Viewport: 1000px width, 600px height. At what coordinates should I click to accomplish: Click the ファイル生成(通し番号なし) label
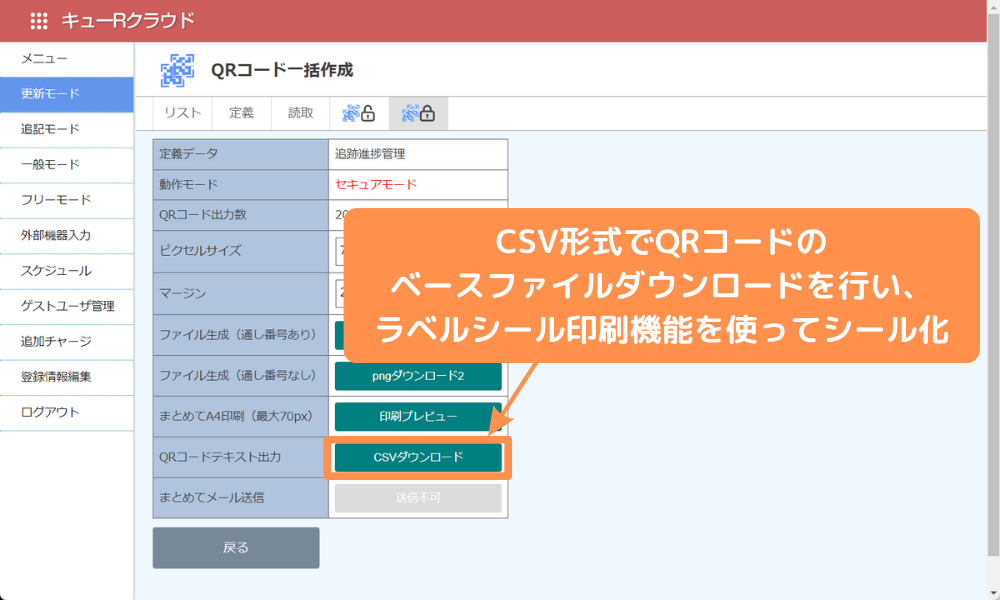[x=240, y=376]
